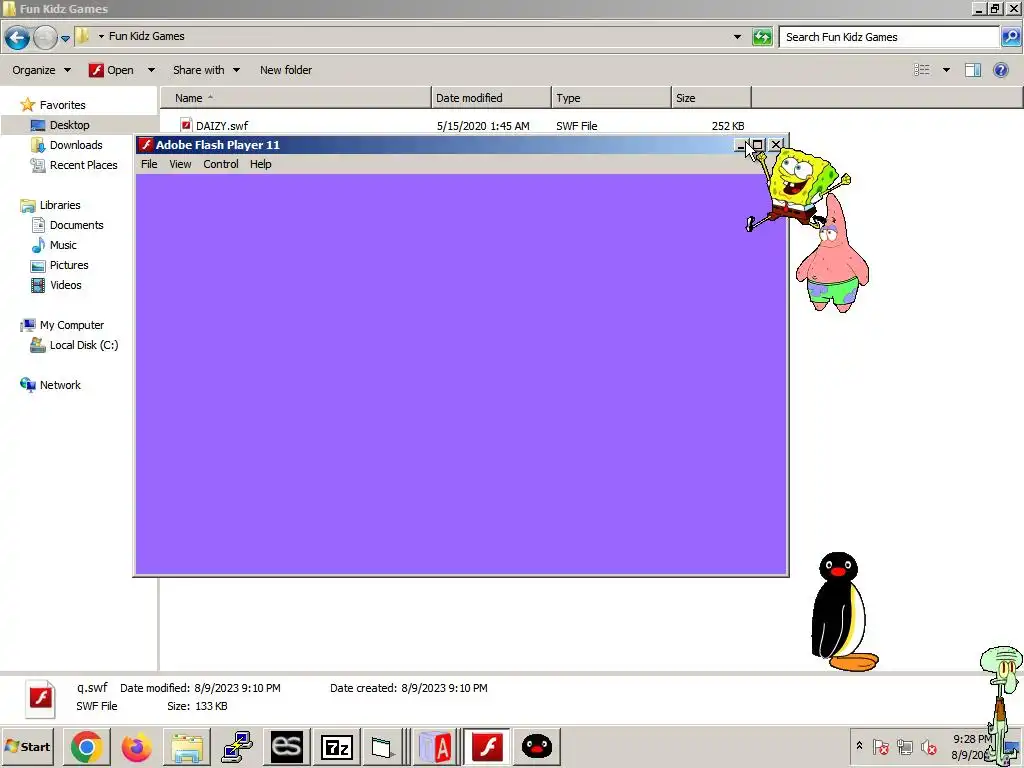Click the Search Fun Kidz Games field
Image resolution: width=1024 pixels, height=768 pixels.
click(889, 37)
